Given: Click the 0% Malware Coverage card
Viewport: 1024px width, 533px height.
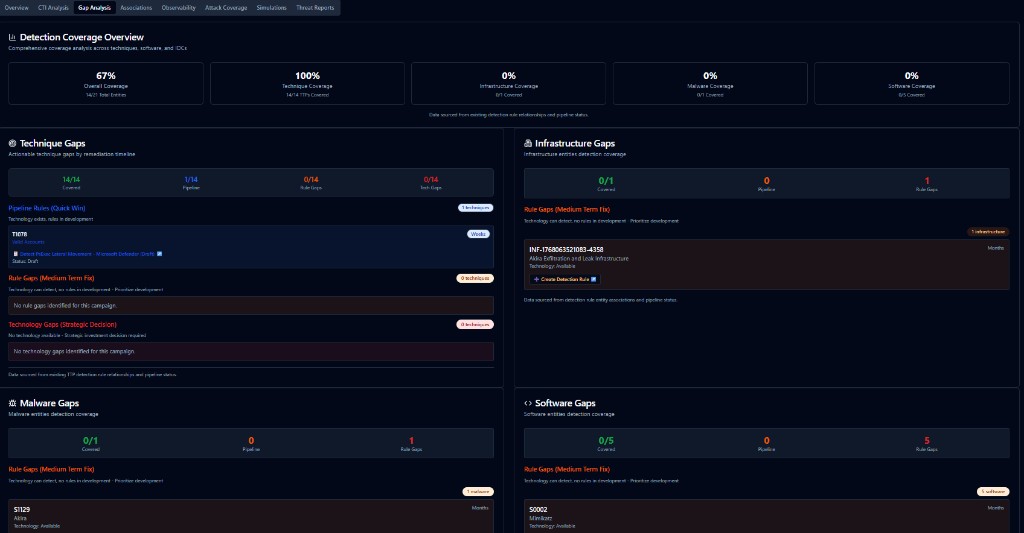Looking at the screenshot, I should click(710, 84).
